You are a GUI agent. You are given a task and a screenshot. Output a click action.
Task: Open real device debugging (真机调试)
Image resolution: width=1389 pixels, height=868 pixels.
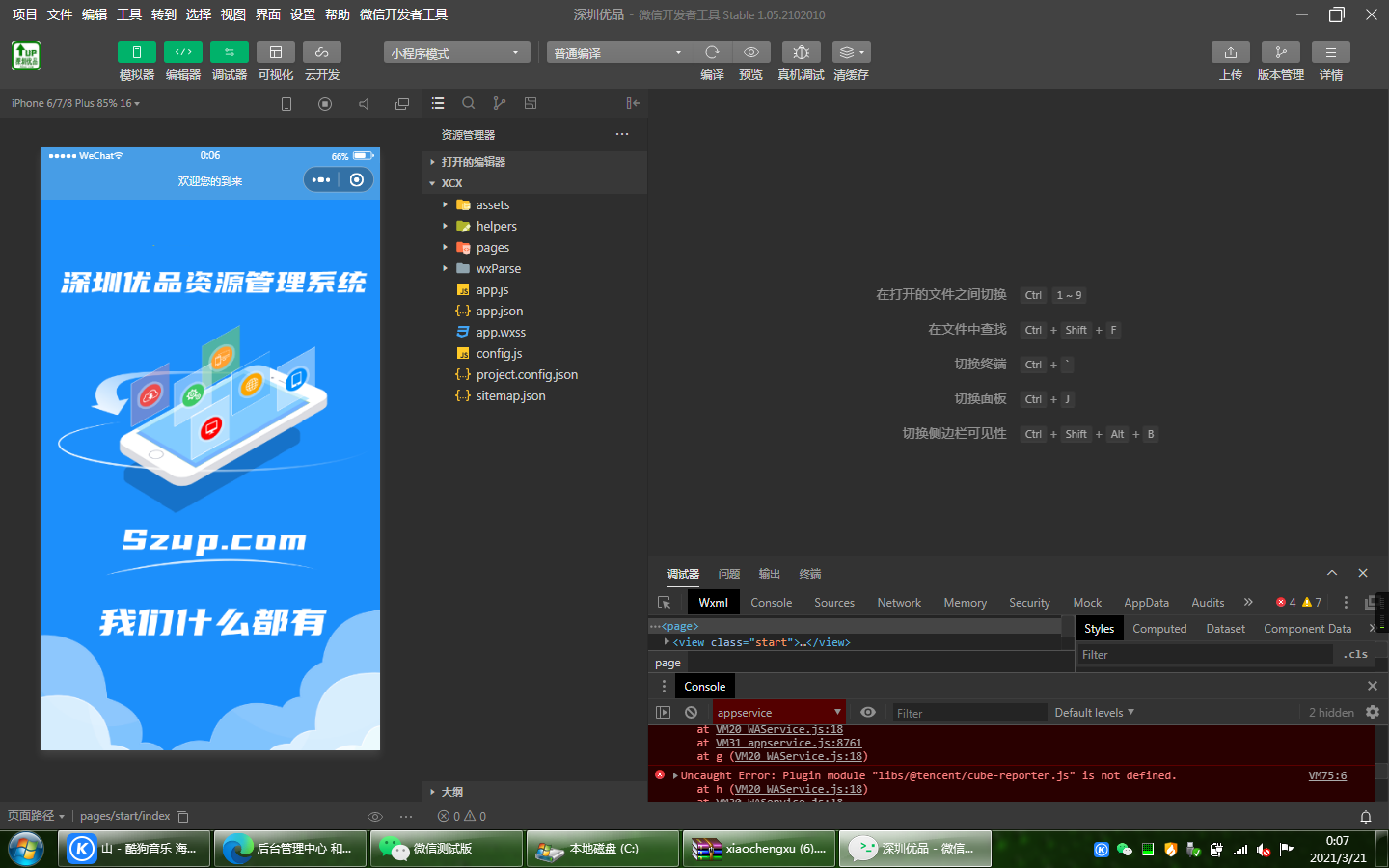tap(801, 52)
